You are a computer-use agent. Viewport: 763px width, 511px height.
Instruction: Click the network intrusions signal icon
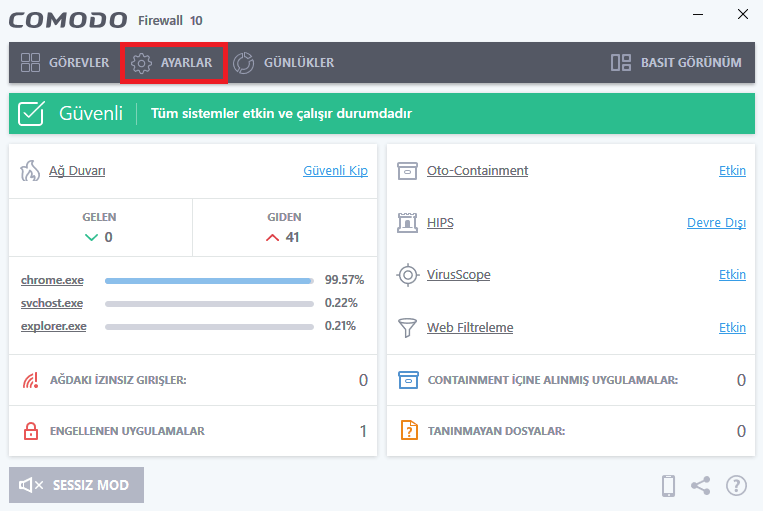tap(31, 380)
